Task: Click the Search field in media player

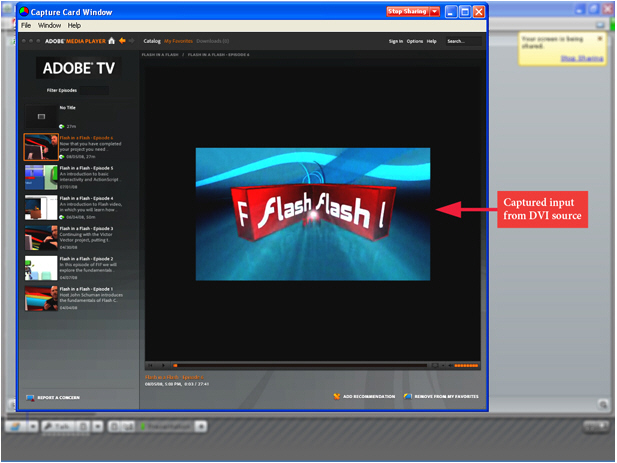Action: pyautogui.click(x=462, y=41)
